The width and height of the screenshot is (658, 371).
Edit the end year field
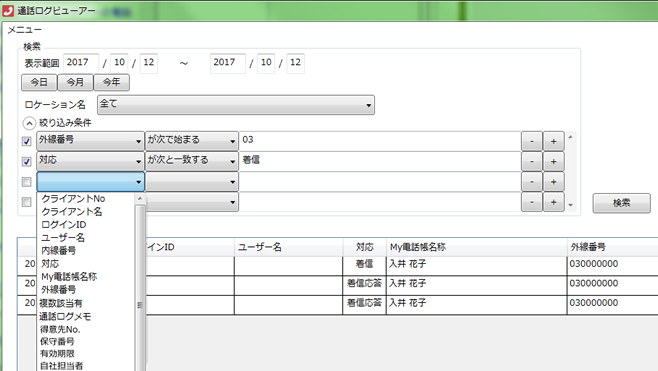228,63
